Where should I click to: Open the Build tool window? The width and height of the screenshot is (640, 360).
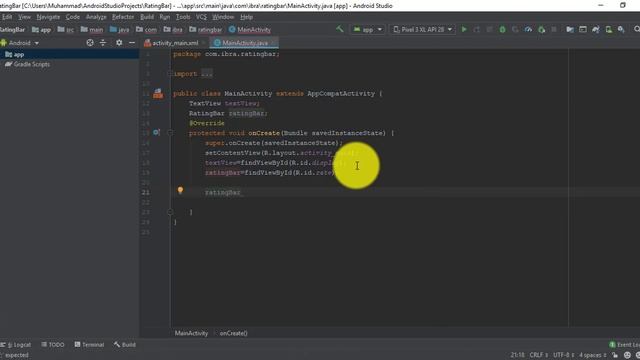(125, 345)
